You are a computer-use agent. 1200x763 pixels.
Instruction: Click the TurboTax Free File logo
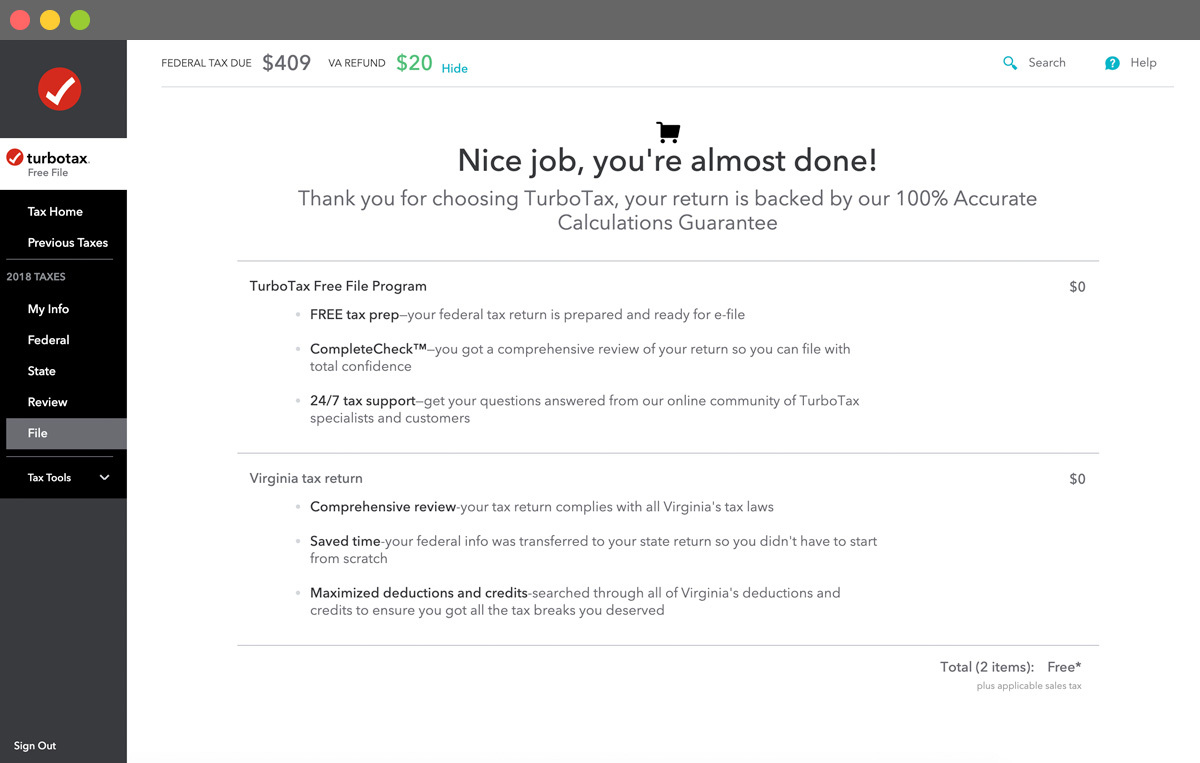click(x=48, y=163)
